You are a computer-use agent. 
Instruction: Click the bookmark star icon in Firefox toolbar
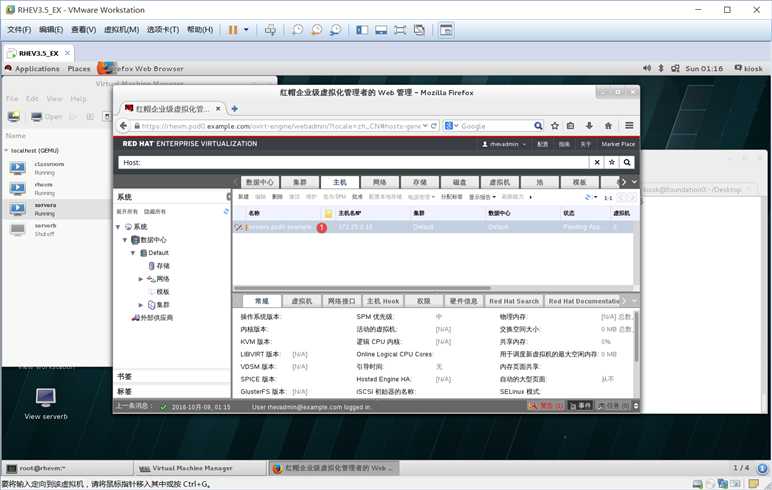click(x=555, y=126)
